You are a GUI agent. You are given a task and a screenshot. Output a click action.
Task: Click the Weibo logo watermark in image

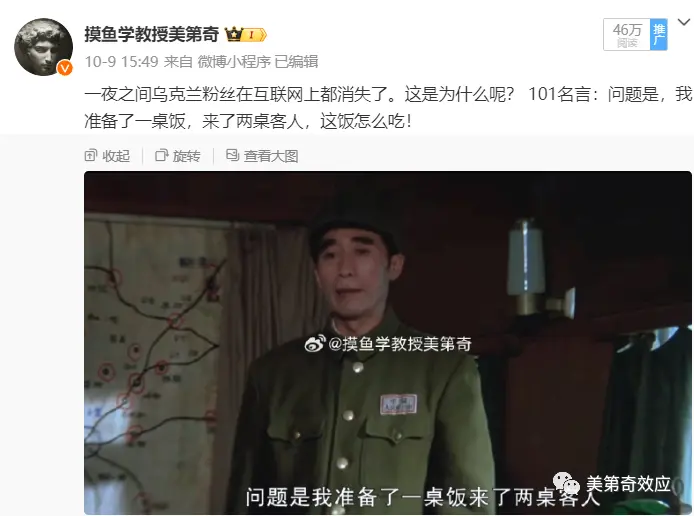(314, 344)
